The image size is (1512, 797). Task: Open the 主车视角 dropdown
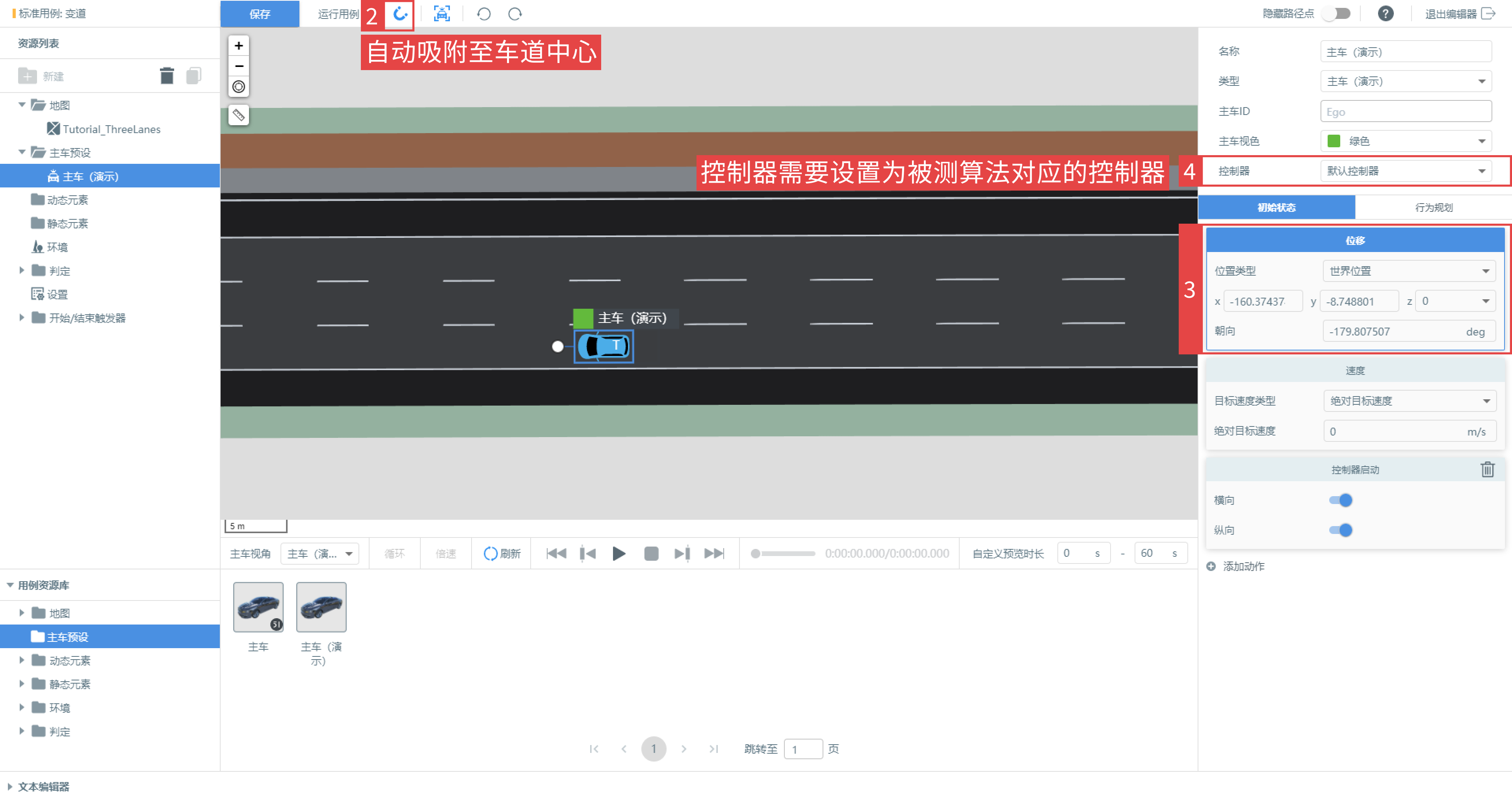pos(319,553)
